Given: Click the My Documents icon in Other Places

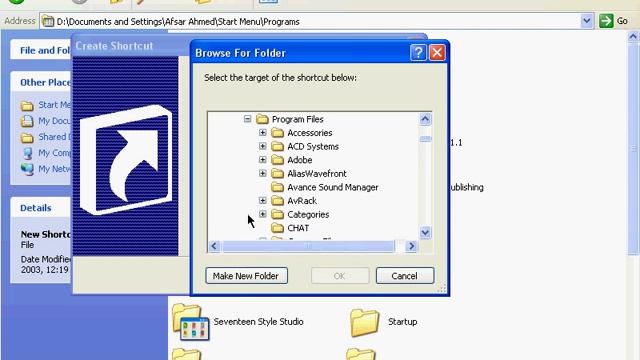Looking at the screenshot, I should point(27,121).
